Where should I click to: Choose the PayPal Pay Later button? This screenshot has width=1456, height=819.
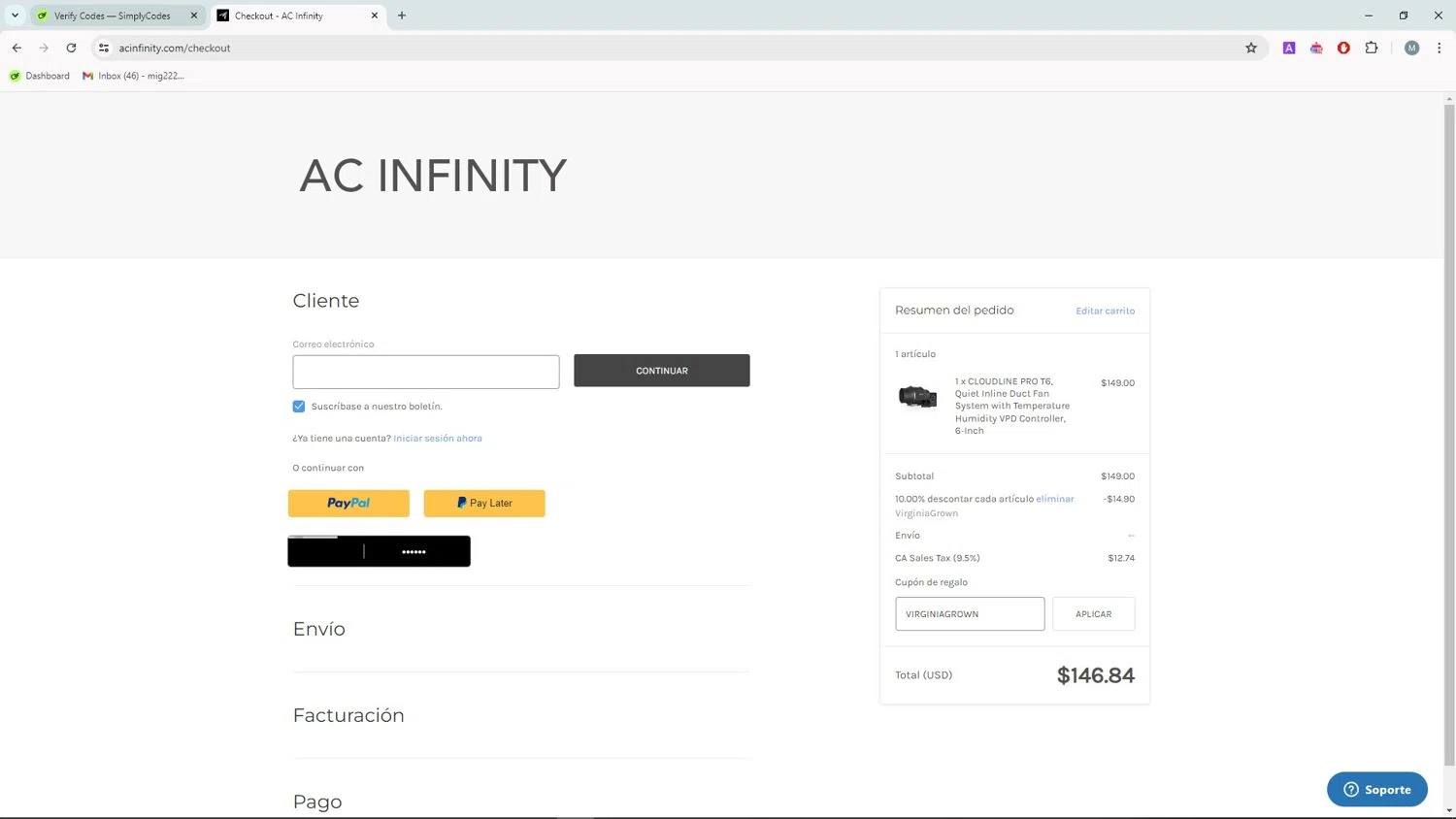coord(484,503)
